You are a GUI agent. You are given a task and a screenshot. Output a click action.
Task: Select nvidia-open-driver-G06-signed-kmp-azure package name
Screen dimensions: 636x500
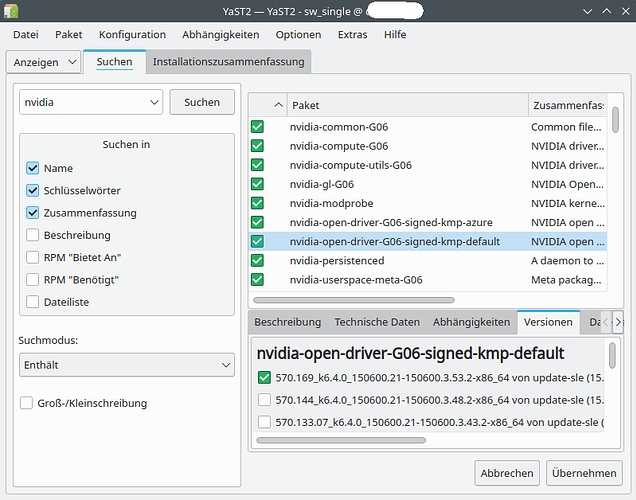pos(391,222)
